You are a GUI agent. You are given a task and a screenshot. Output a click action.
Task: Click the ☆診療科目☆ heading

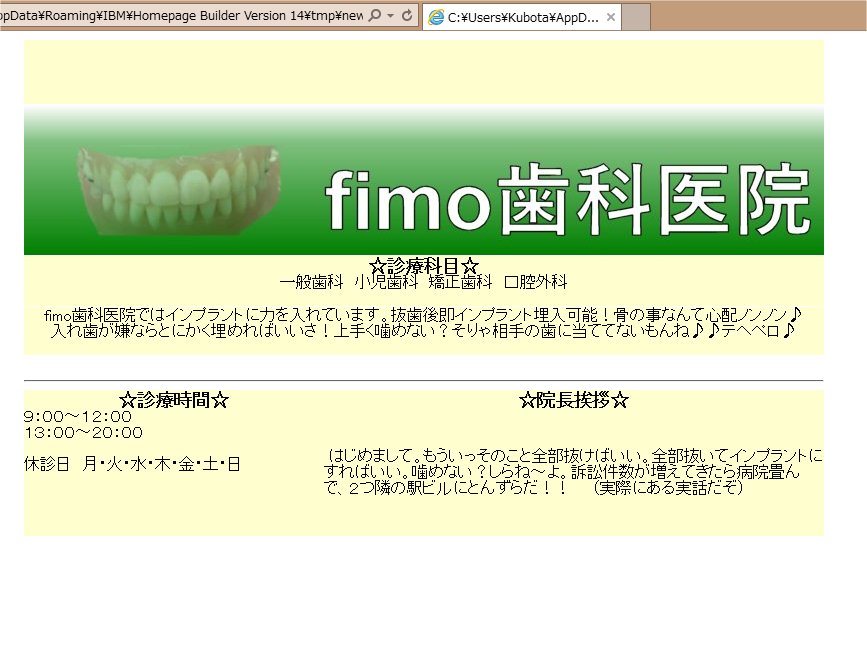423,266
